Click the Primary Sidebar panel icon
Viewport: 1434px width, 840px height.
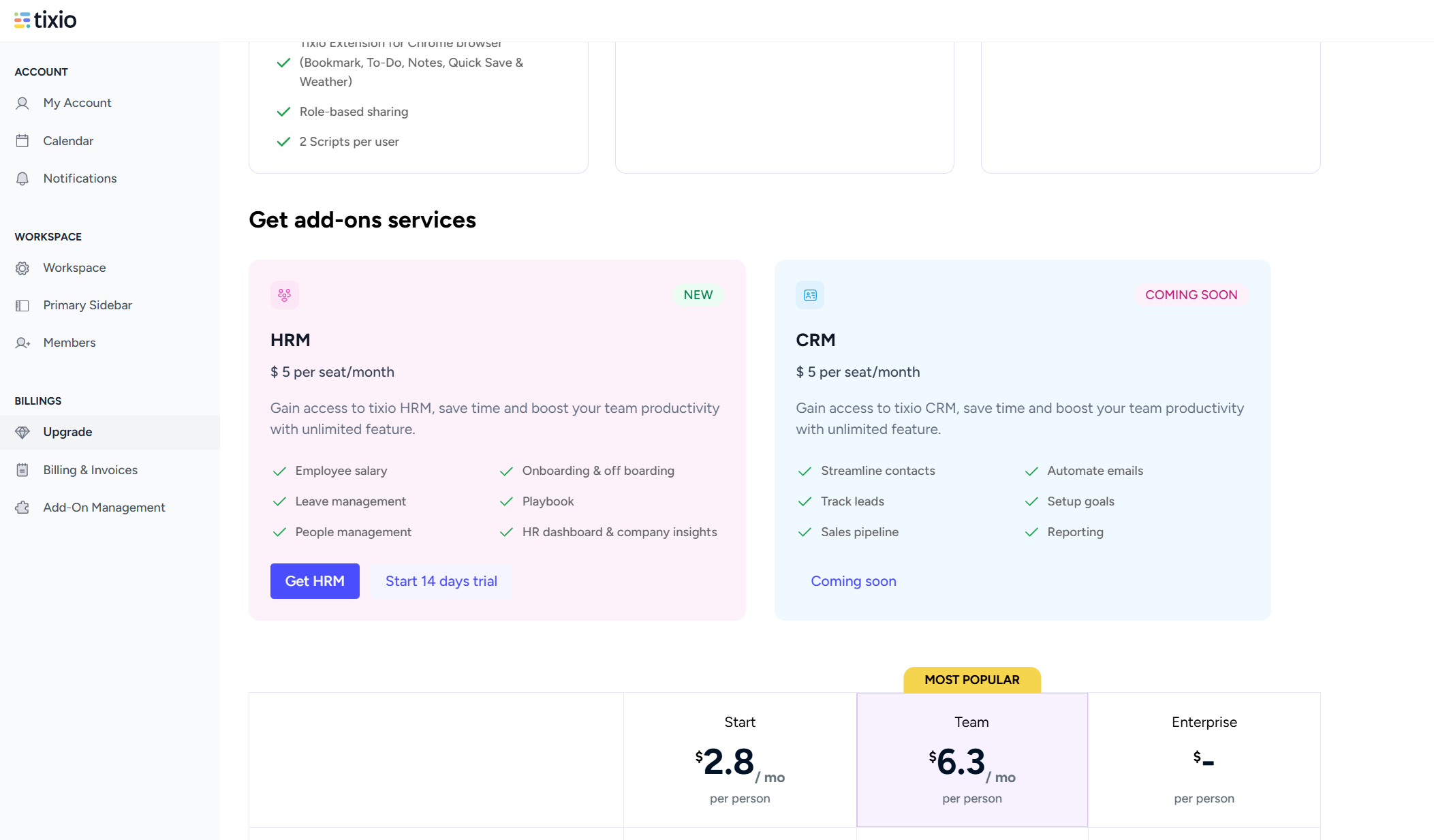tap(22, 306)
